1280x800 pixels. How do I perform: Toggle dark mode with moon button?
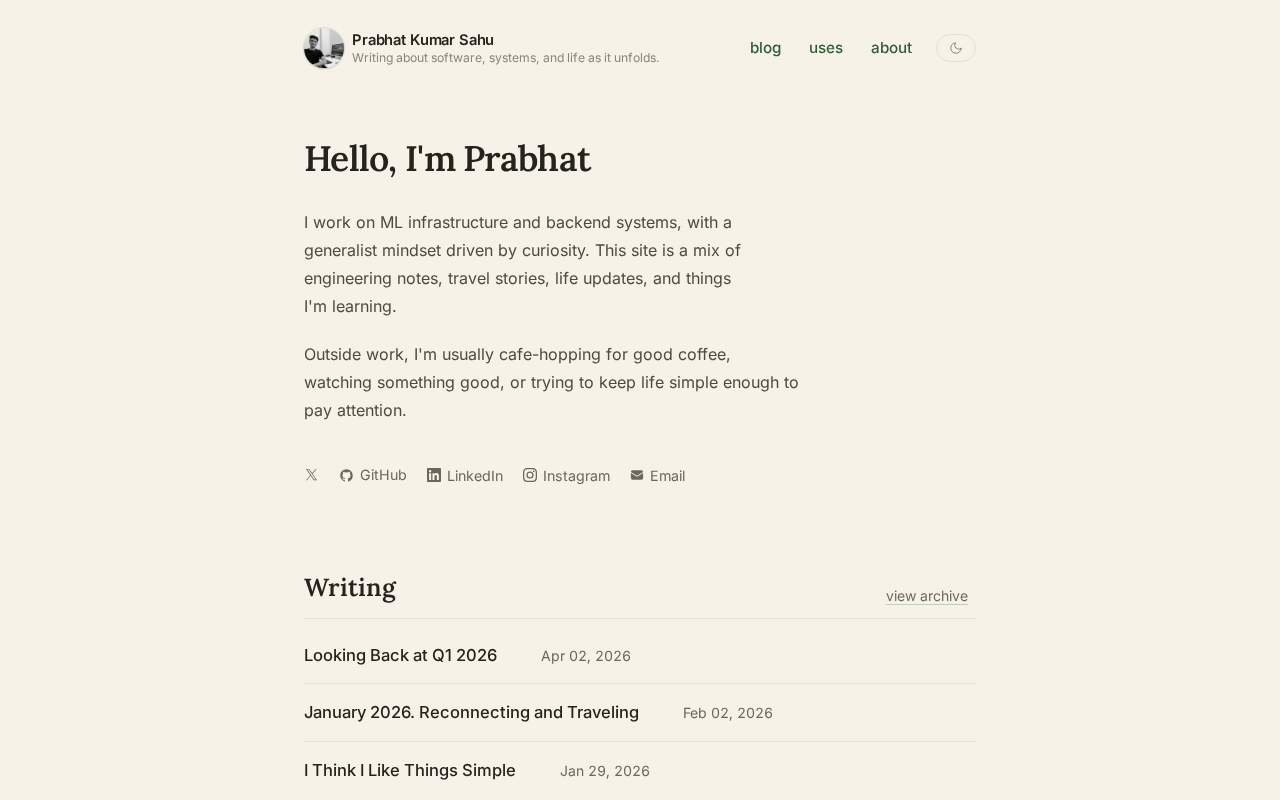955,48
